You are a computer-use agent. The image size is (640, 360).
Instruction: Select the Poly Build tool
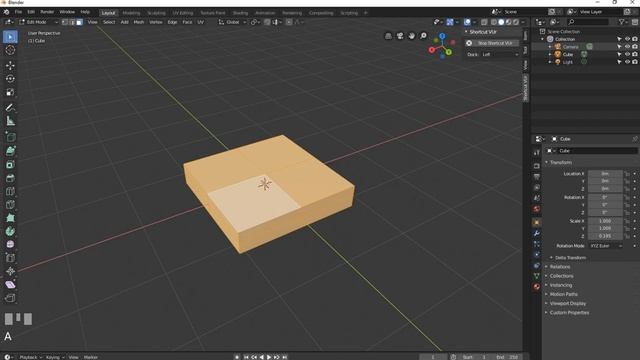tap(10, 218)
